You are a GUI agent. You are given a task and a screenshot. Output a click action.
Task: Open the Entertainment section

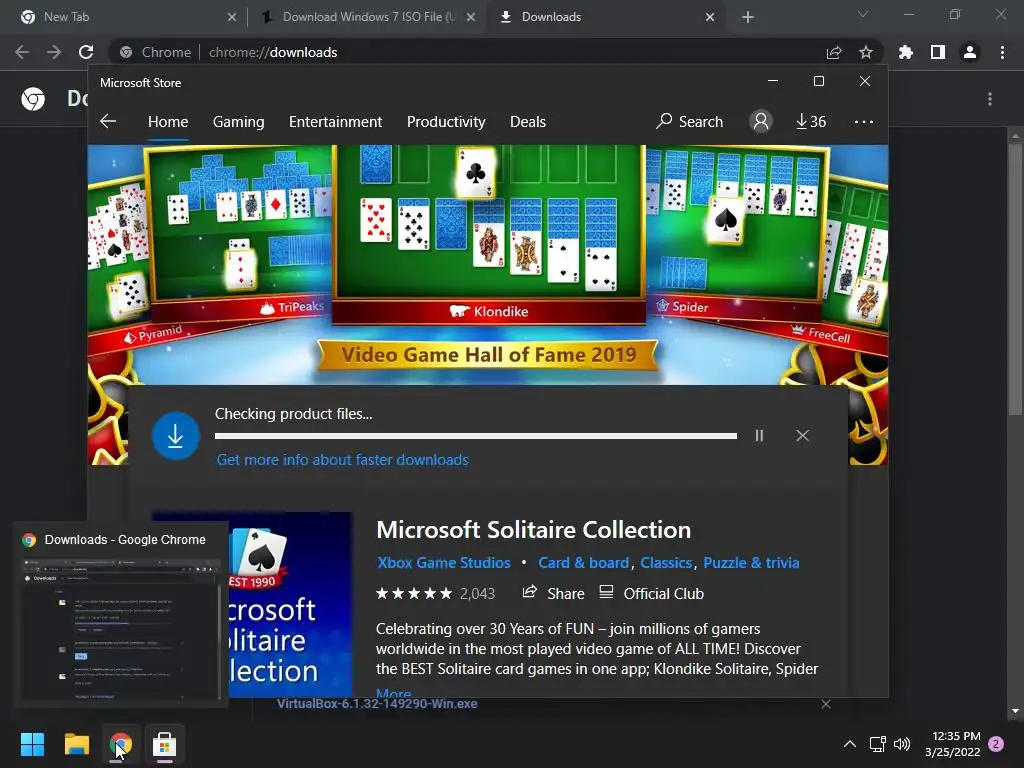336,121
